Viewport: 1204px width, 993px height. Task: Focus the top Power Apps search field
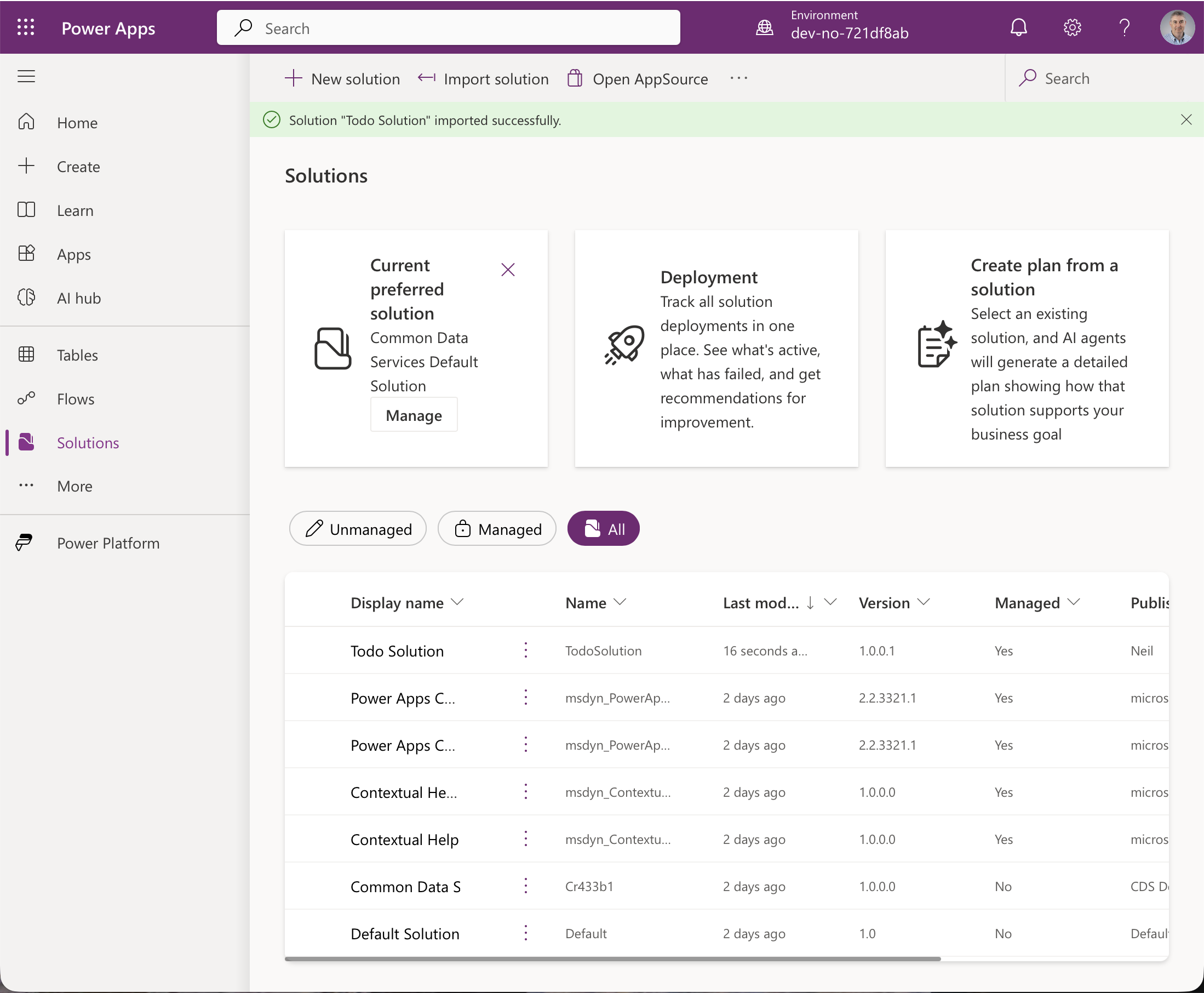(449, 27)
